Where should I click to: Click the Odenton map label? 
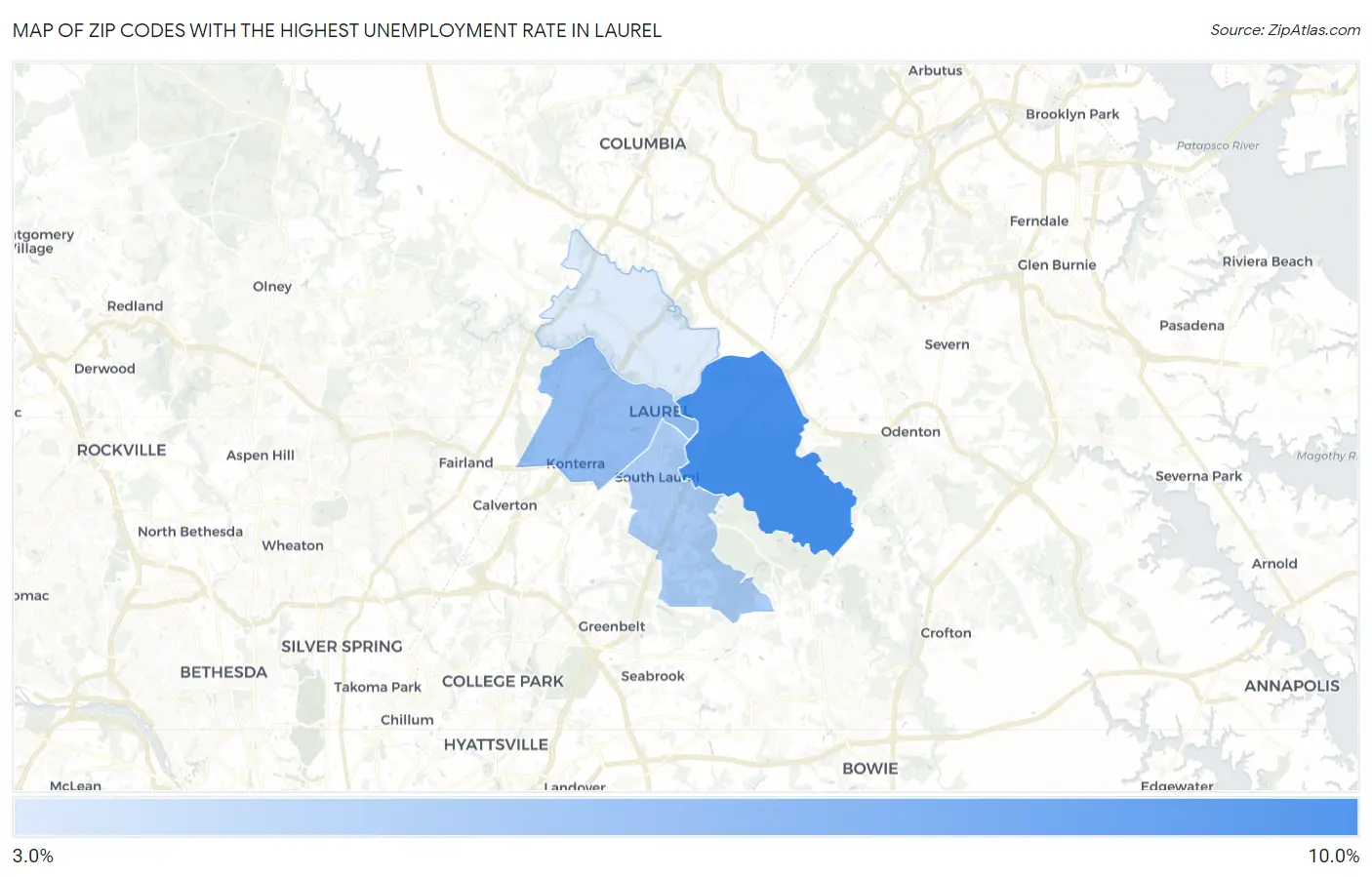(x=910, y=431)
